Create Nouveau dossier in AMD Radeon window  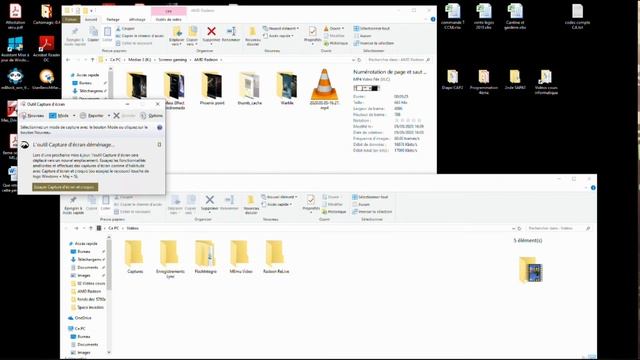click(x=253, y=36)
